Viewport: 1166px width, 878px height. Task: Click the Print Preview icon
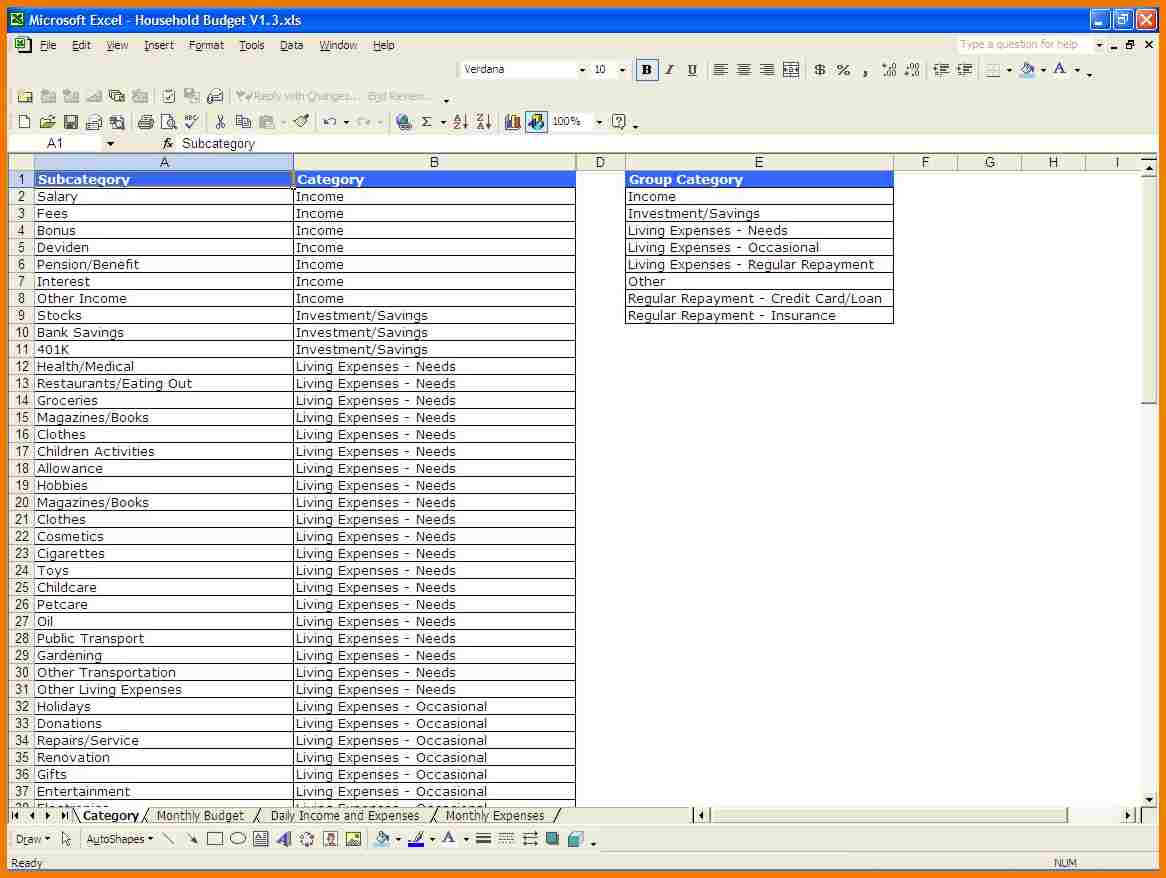(x=168, y=122)
